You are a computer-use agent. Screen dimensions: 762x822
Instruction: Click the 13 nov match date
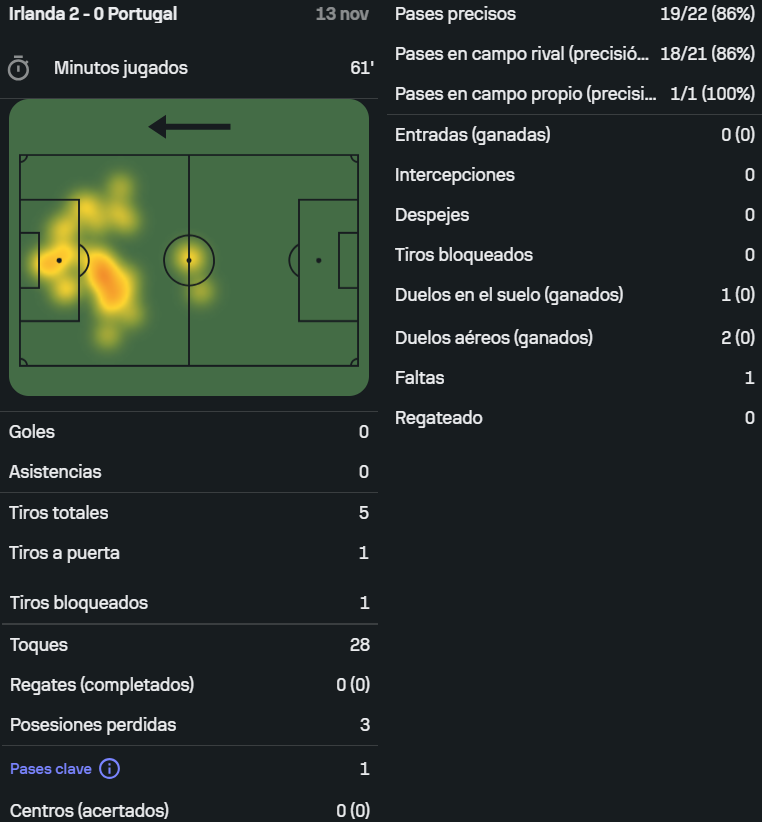click(341, 14)
